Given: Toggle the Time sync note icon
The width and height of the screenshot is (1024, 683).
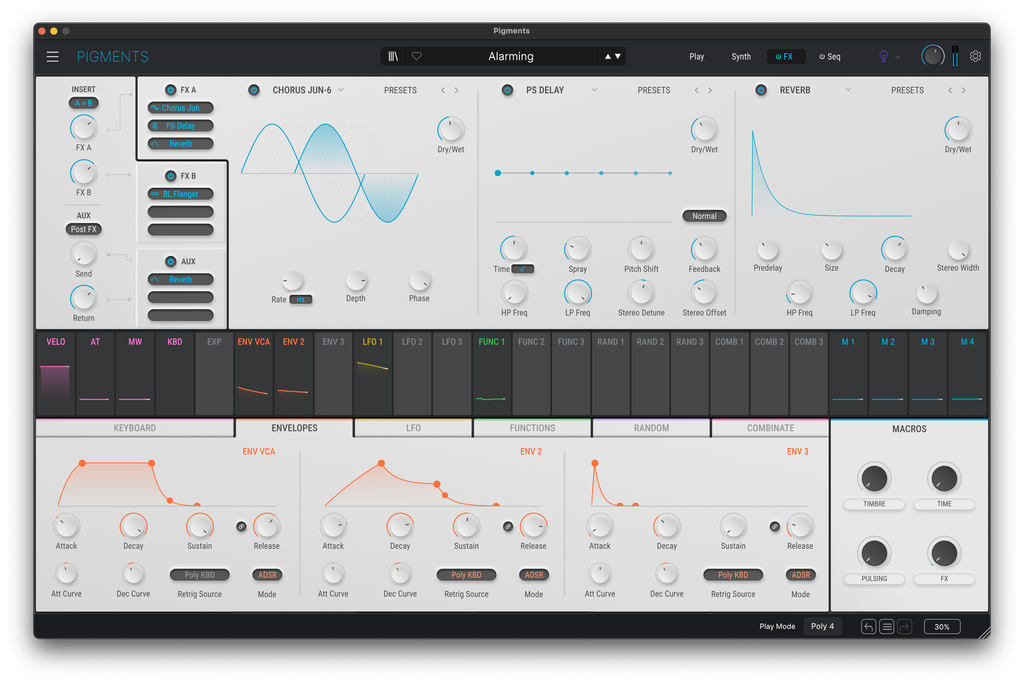Looking at the screenshot, I should [x=522, y=269].
